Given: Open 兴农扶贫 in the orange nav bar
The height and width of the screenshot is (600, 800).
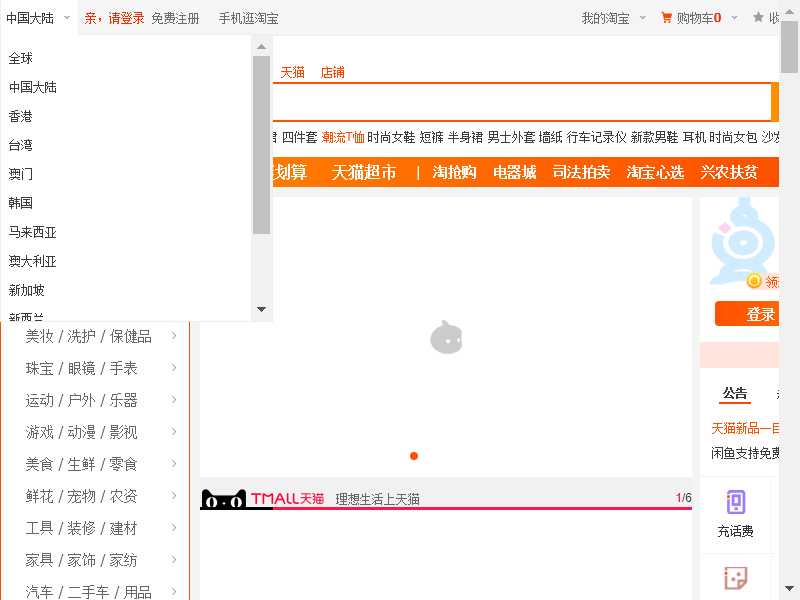Looking at the screenshot, I should 729,172.
